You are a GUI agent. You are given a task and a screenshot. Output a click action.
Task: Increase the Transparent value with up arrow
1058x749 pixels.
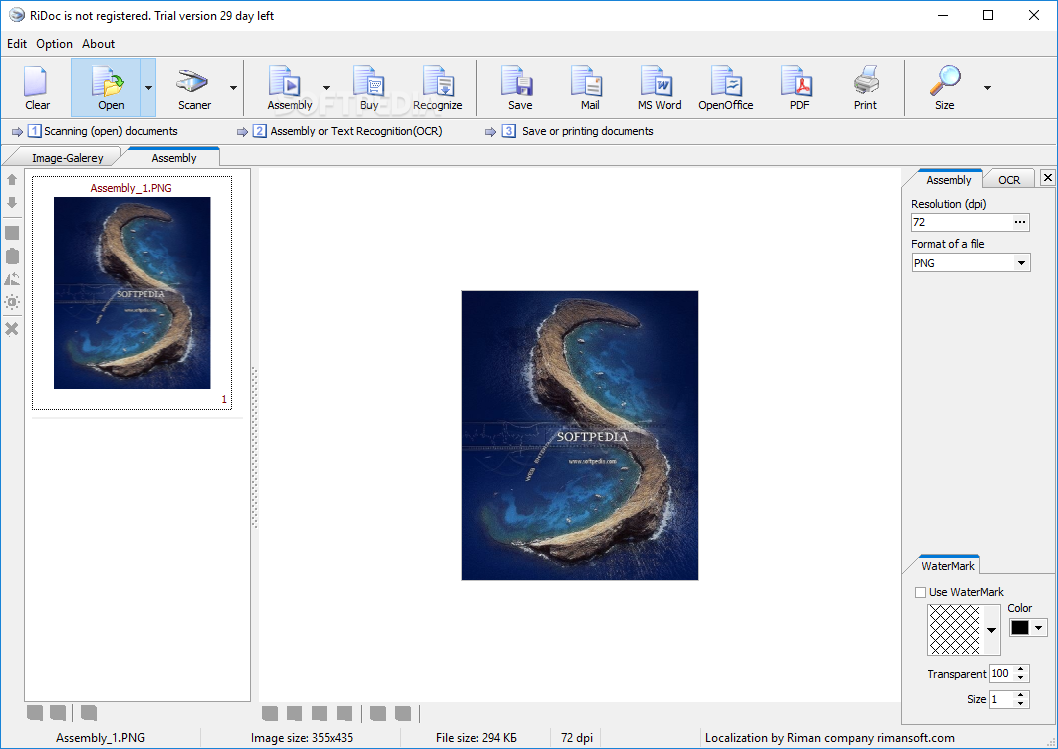[1020, 669]
